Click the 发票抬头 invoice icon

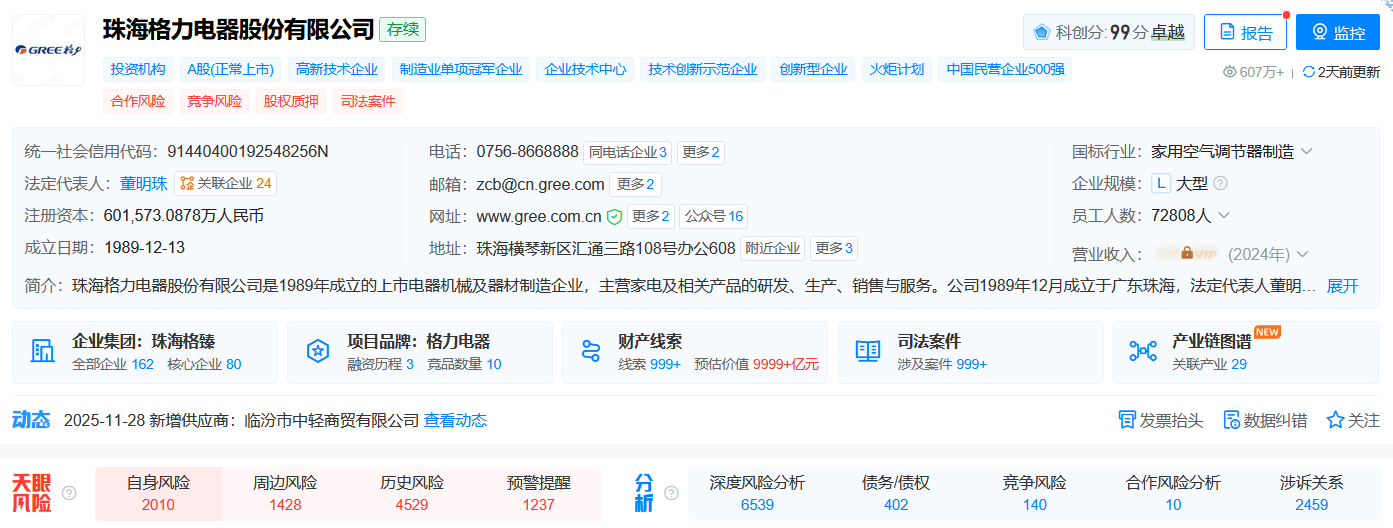click(x=1127, y=420)
